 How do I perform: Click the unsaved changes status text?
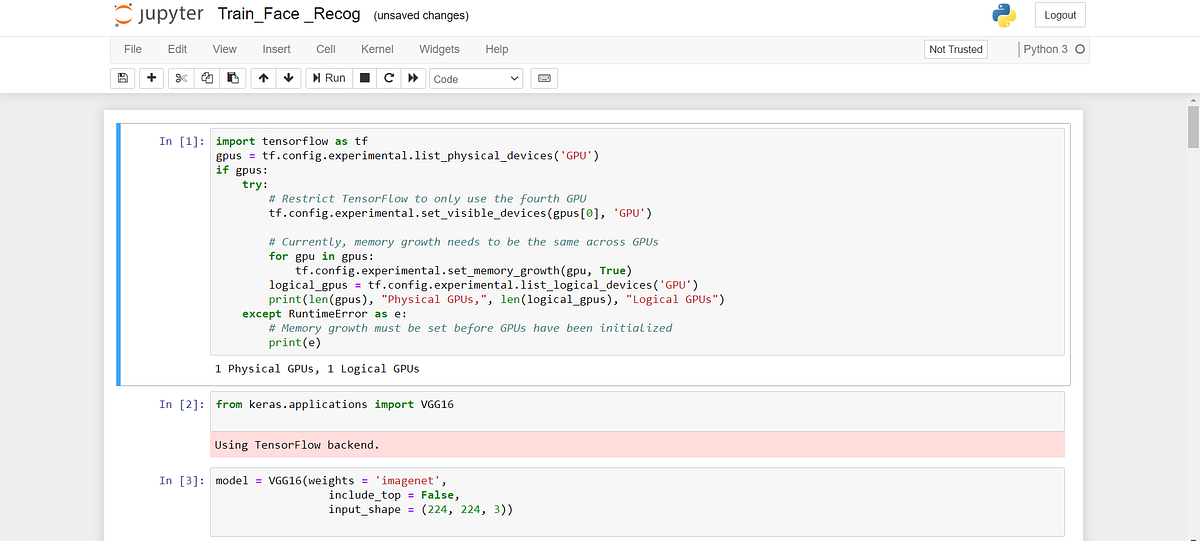pos(421,16)
